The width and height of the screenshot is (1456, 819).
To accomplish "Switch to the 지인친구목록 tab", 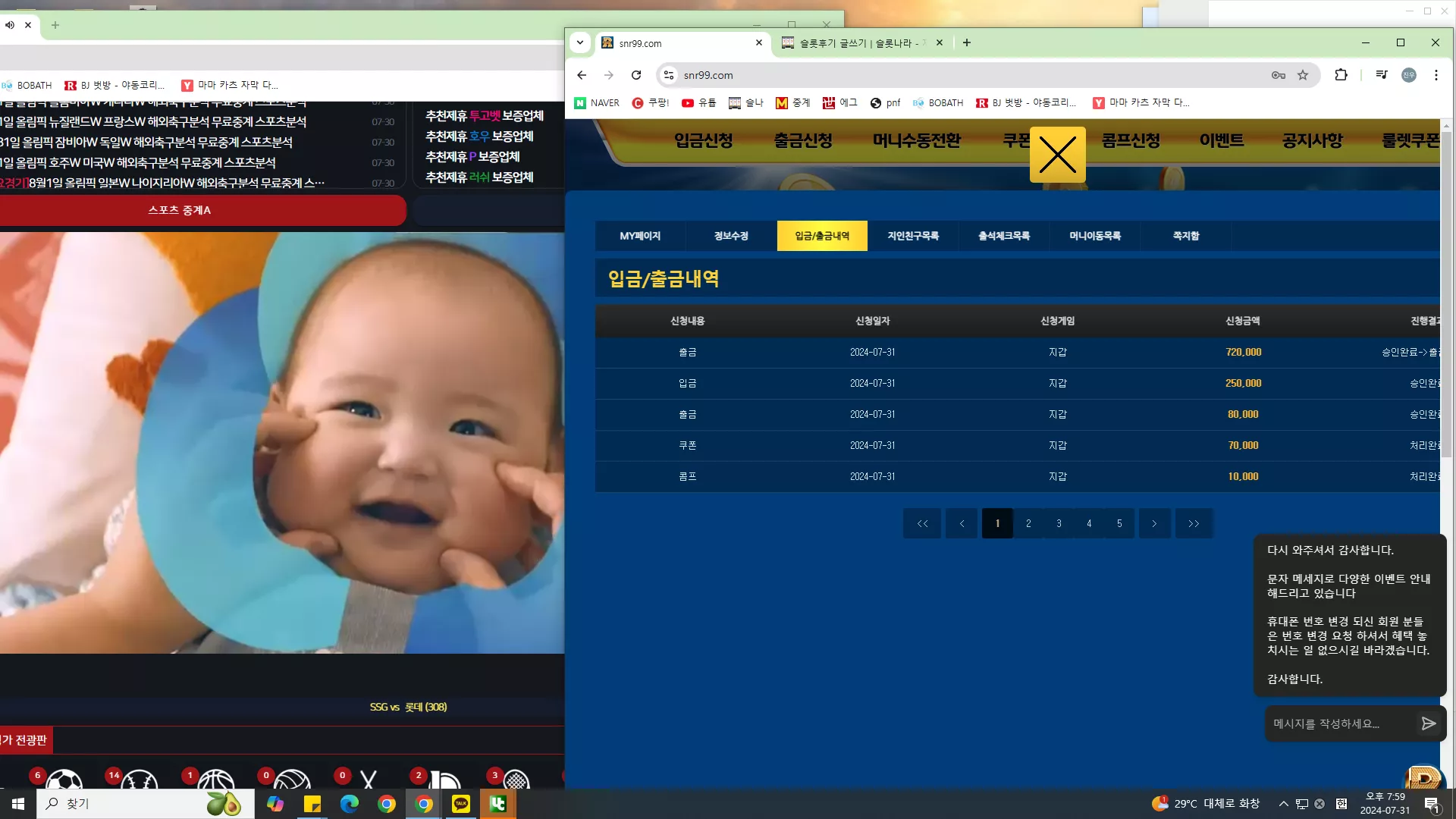I will pyautogui.click(x=913, y=236).
